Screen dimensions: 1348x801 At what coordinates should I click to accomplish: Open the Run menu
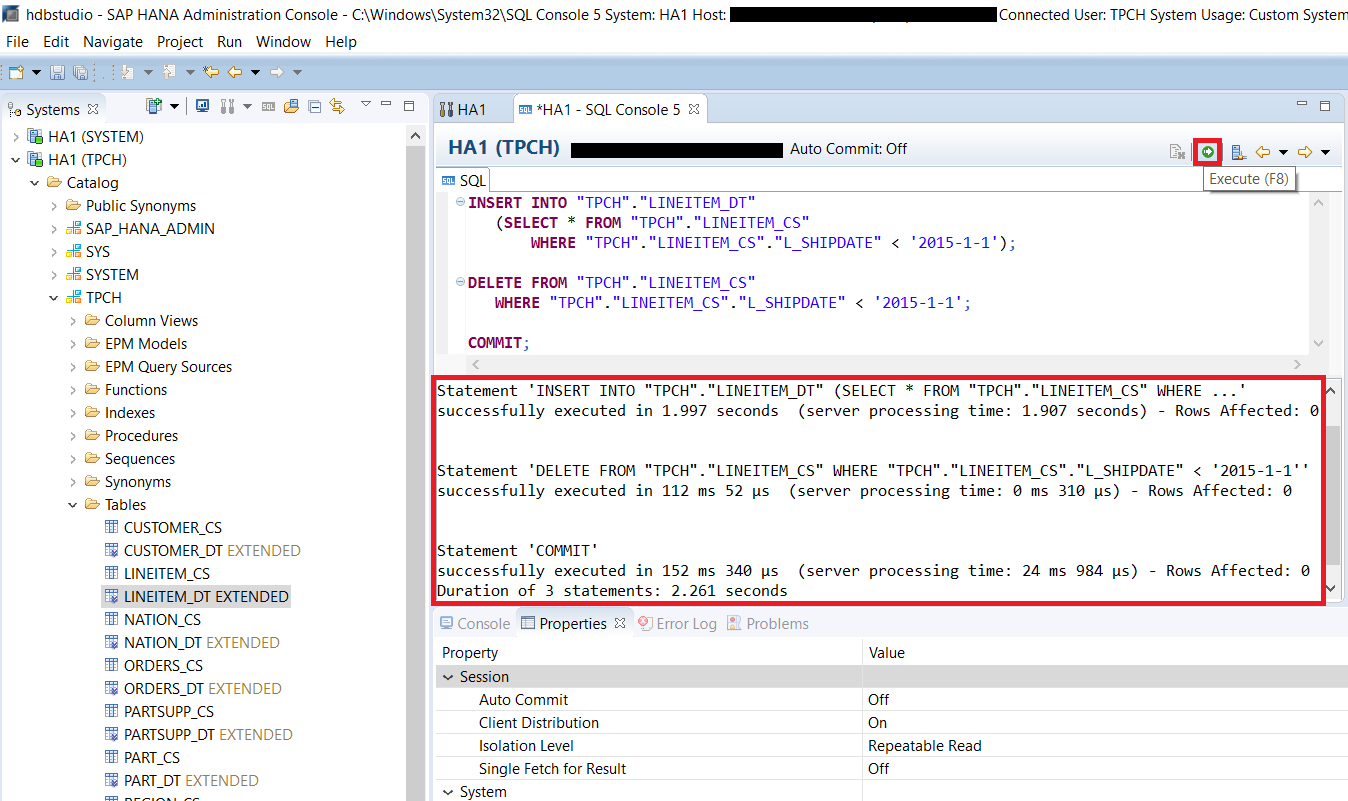pos(229,42)
